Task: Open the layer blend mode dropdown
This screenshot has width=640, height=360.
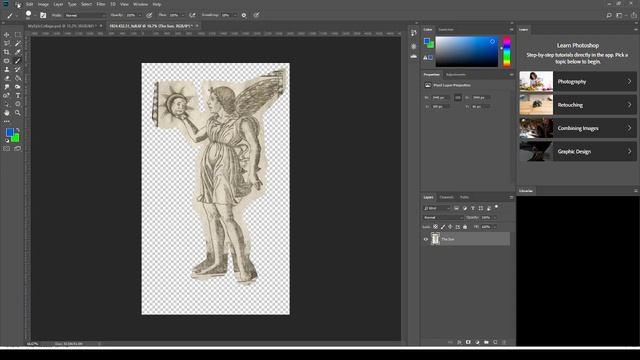Action: click(x=443, y=218)
